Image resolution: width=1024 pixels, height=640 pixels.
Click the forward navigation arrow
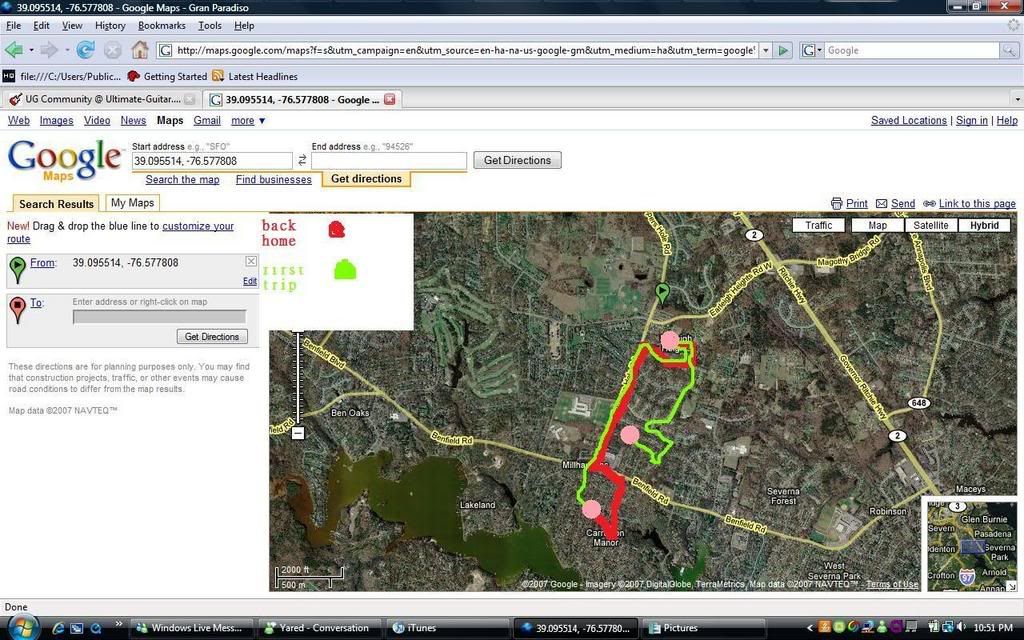pos(49,50)
